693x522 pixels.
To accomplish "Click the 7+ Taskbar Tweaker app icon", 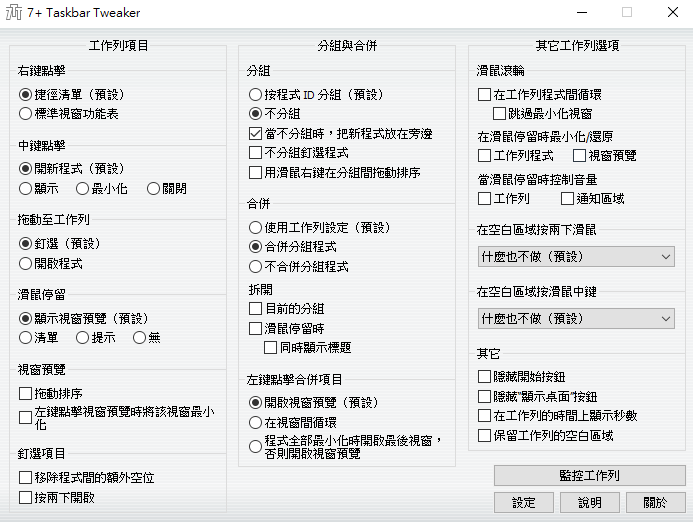I will [14, 12].
